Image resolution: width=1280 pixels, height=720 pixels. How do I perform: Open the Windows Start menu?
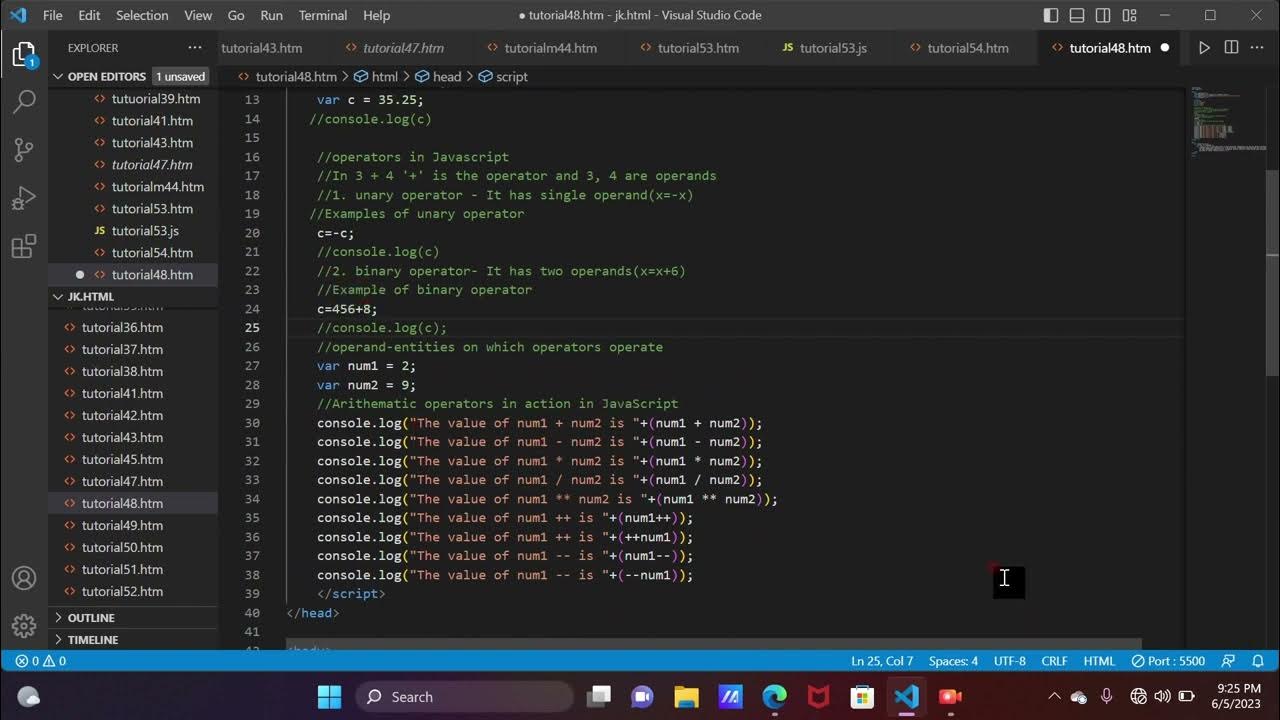pos(329,697)
